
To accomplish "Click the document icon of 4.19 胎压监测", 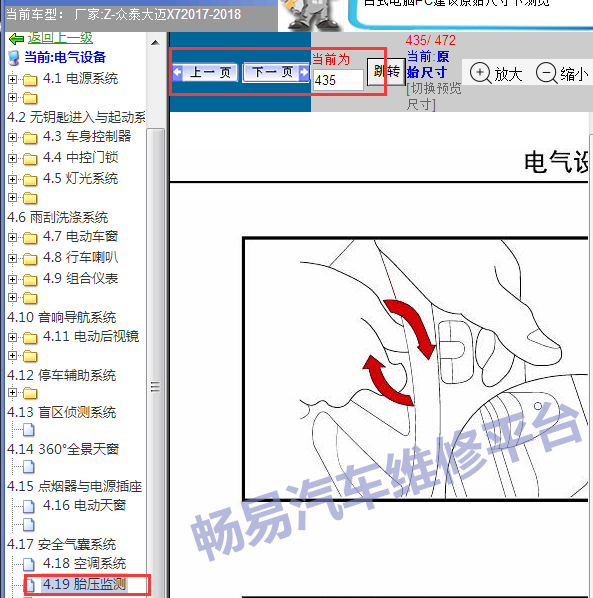I will 30,585.
